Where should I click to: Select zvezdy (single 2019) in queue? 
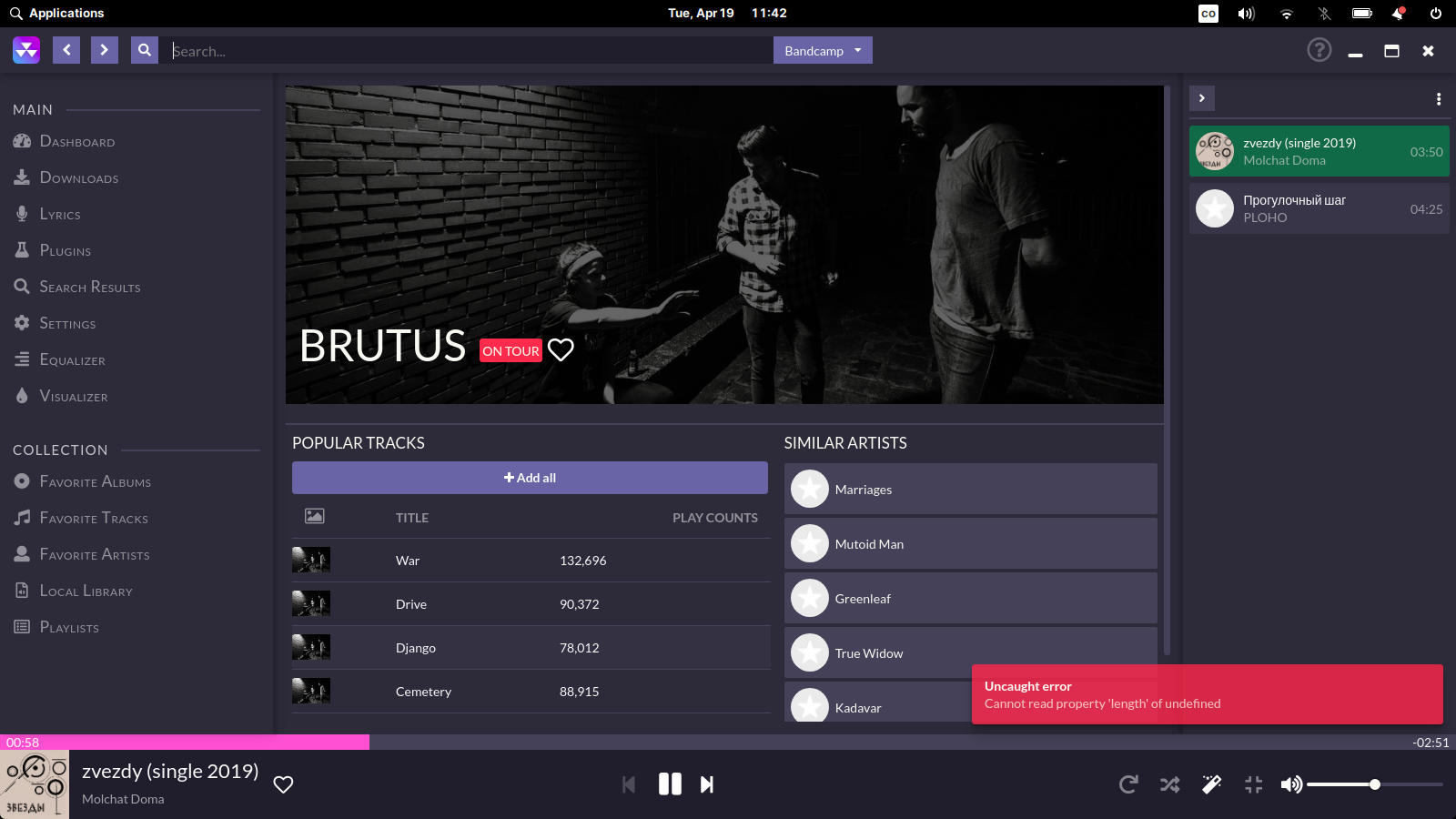point(1319,151)
